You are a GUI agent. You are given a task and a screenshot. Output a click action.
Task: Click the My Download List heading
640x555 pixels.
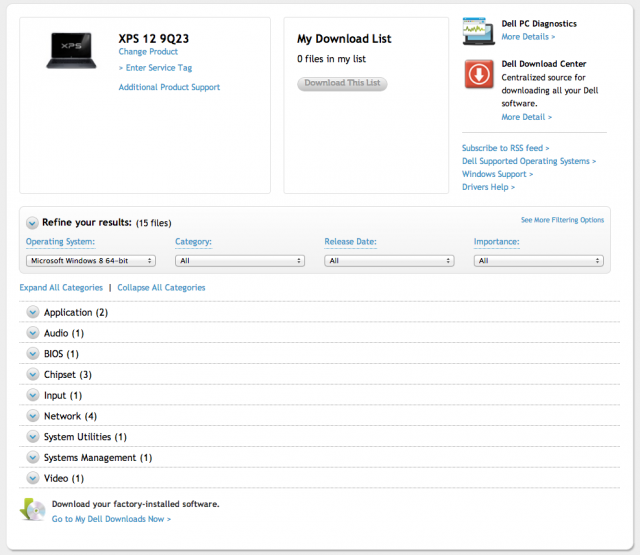pyautogui.click(x=344, y=39)
